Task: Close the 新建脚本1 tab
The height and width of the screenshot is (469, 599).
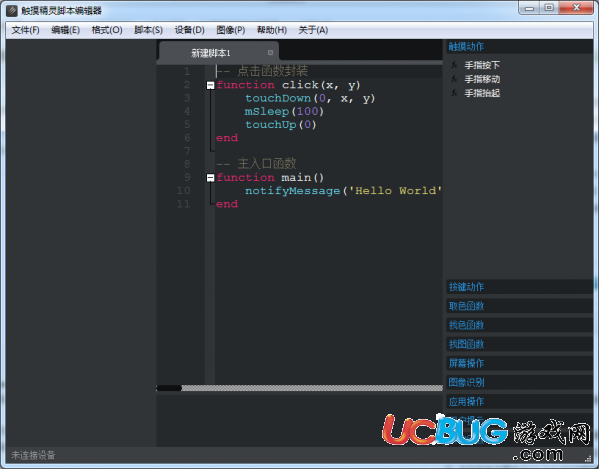Action: tap(270, 53)
